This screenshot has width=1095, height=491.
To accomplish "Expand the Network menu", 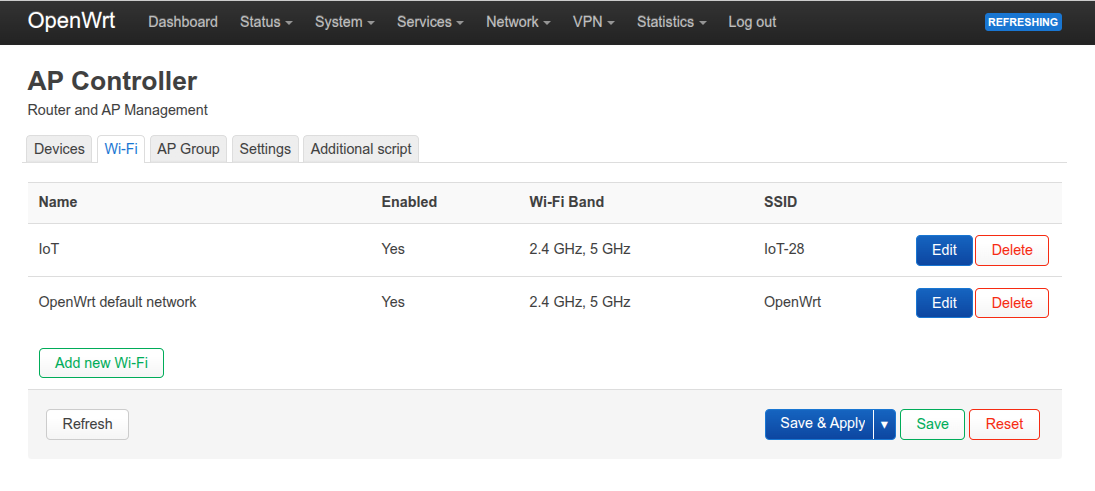I will coord(518,22).
